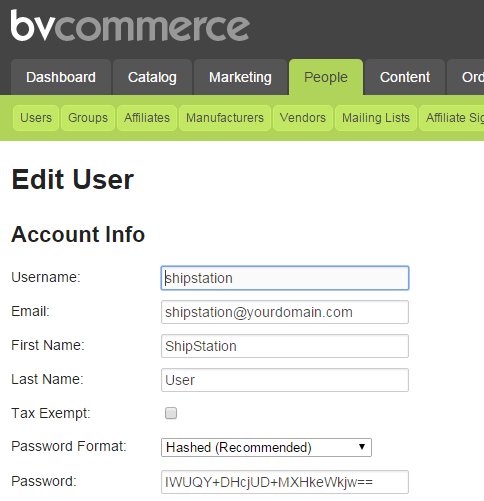The image size is (484, 501).
Task: Open the Dashboard tab
Action: click(61, 77)
